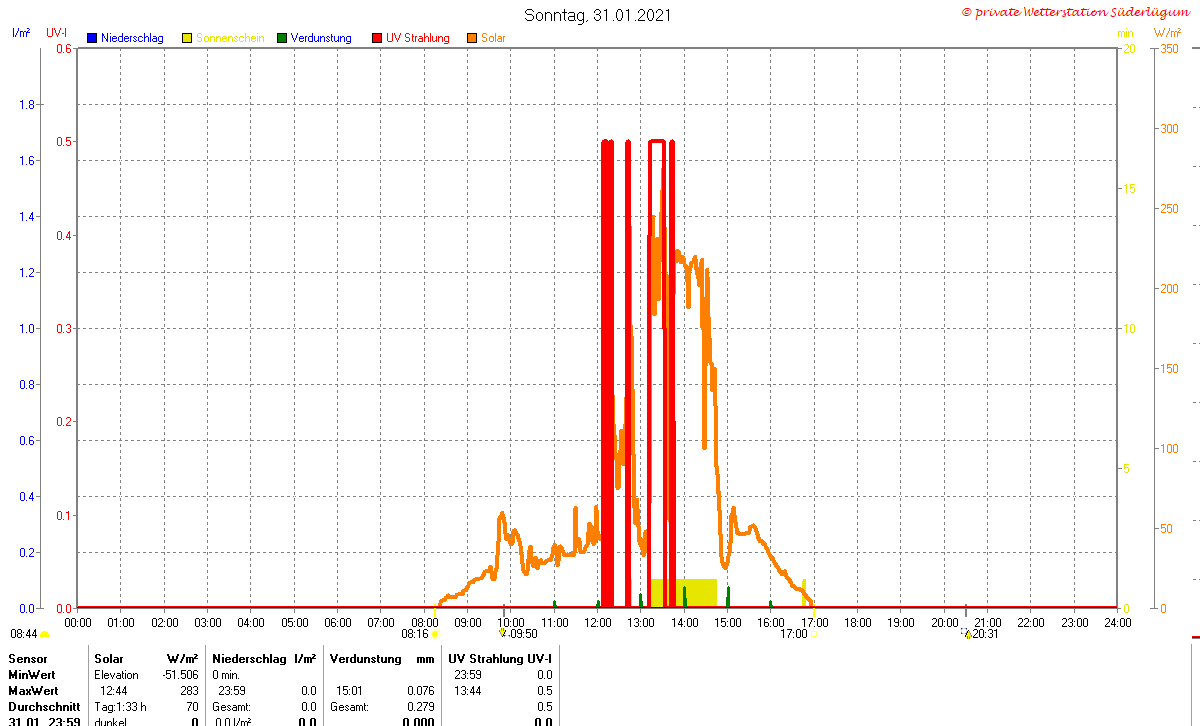The image size is (1200, 726).
Task: Select the Verdunstung legend label
Action: click(x=321, y=38)
